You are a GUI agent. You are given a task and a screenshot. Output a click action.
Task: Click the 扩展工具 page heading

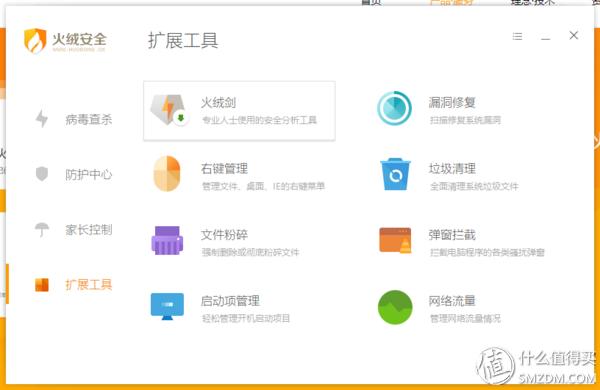point(183,40)
